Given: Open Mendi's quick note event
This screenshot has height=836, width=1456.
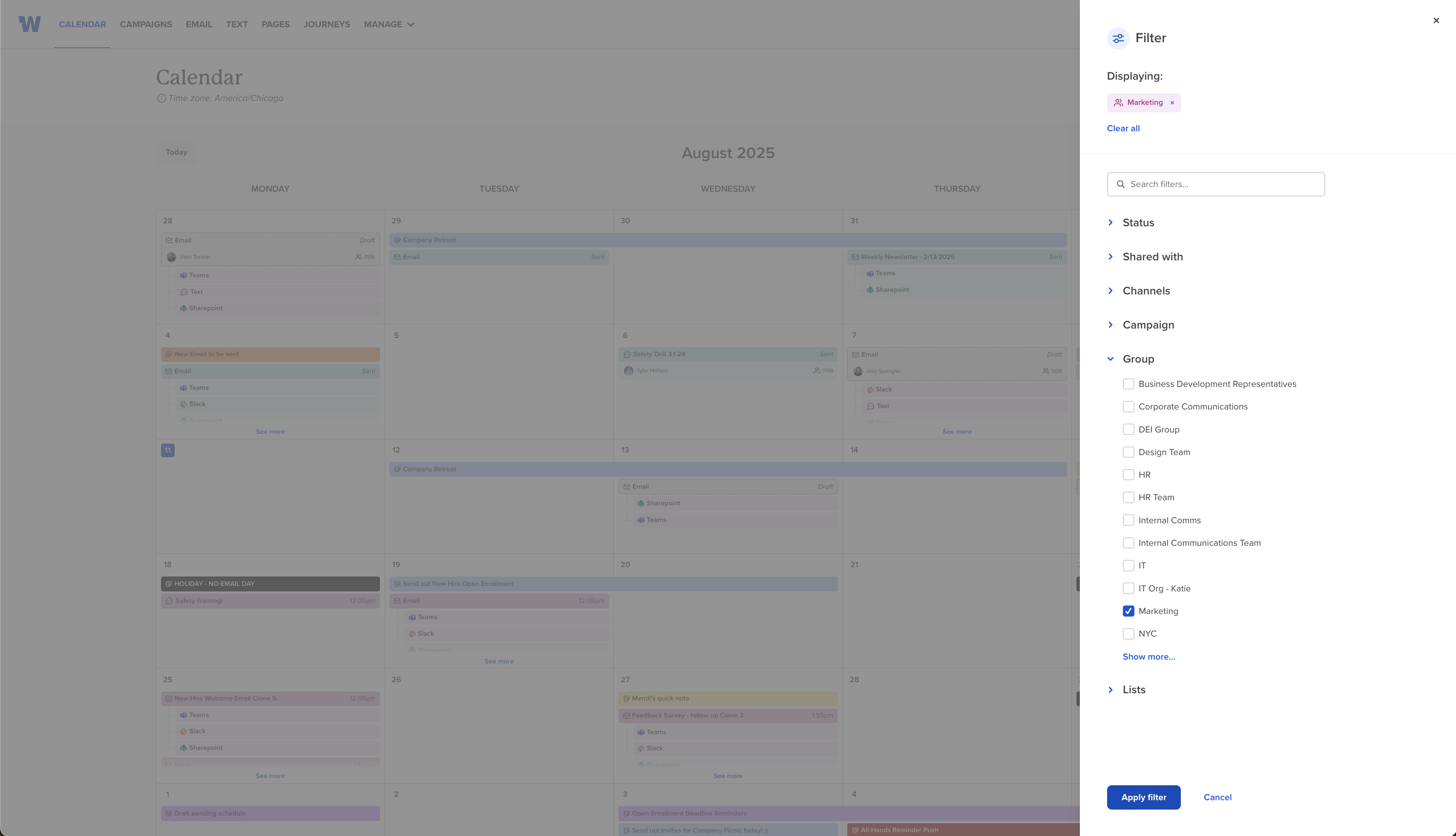Looking at the screenshot, I should pyautogui.click(x=728, y=699).
